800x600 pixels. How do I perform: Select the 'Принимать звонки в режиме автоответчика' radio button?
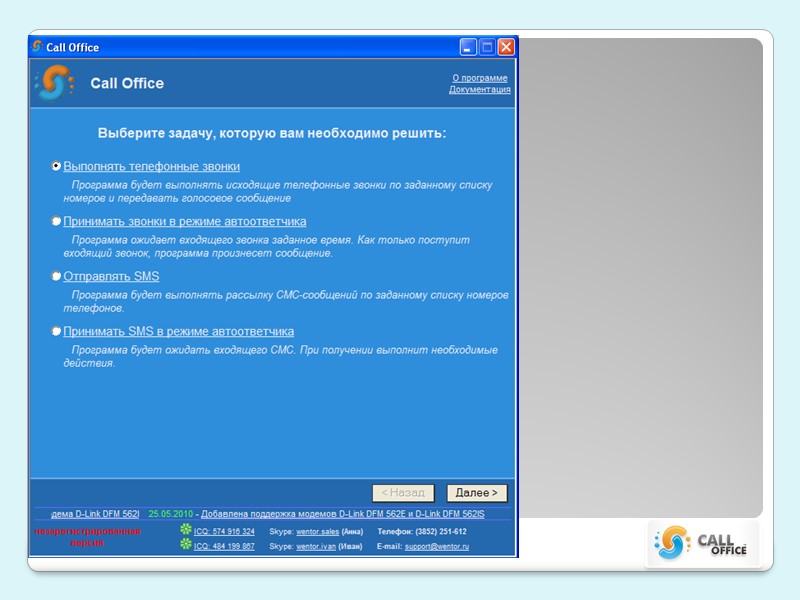56,221
